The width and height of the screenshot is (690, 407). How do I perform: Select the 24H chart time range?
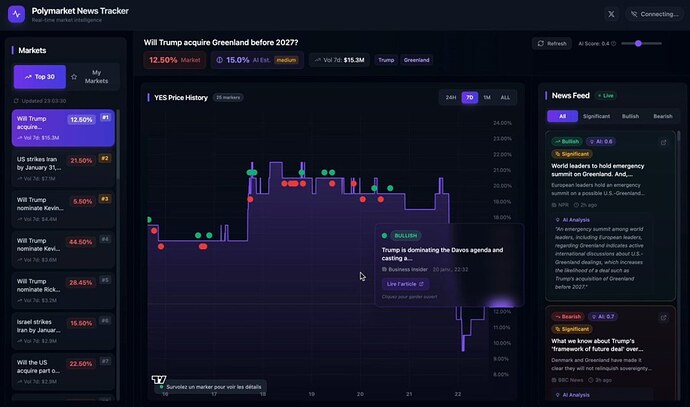click(451, 97)
